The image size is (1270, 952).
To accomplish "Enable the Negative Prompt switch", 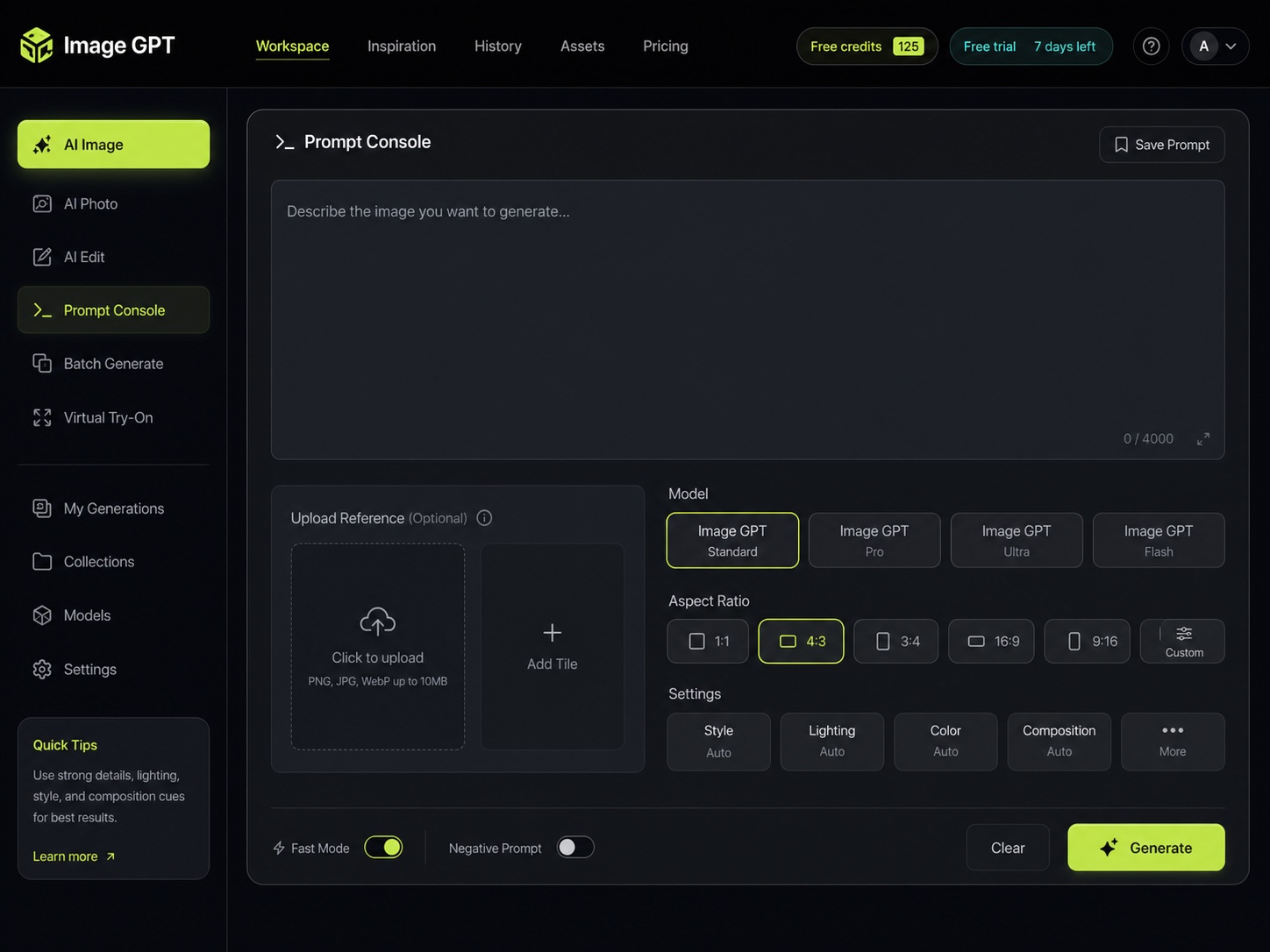I will point(575,847).
